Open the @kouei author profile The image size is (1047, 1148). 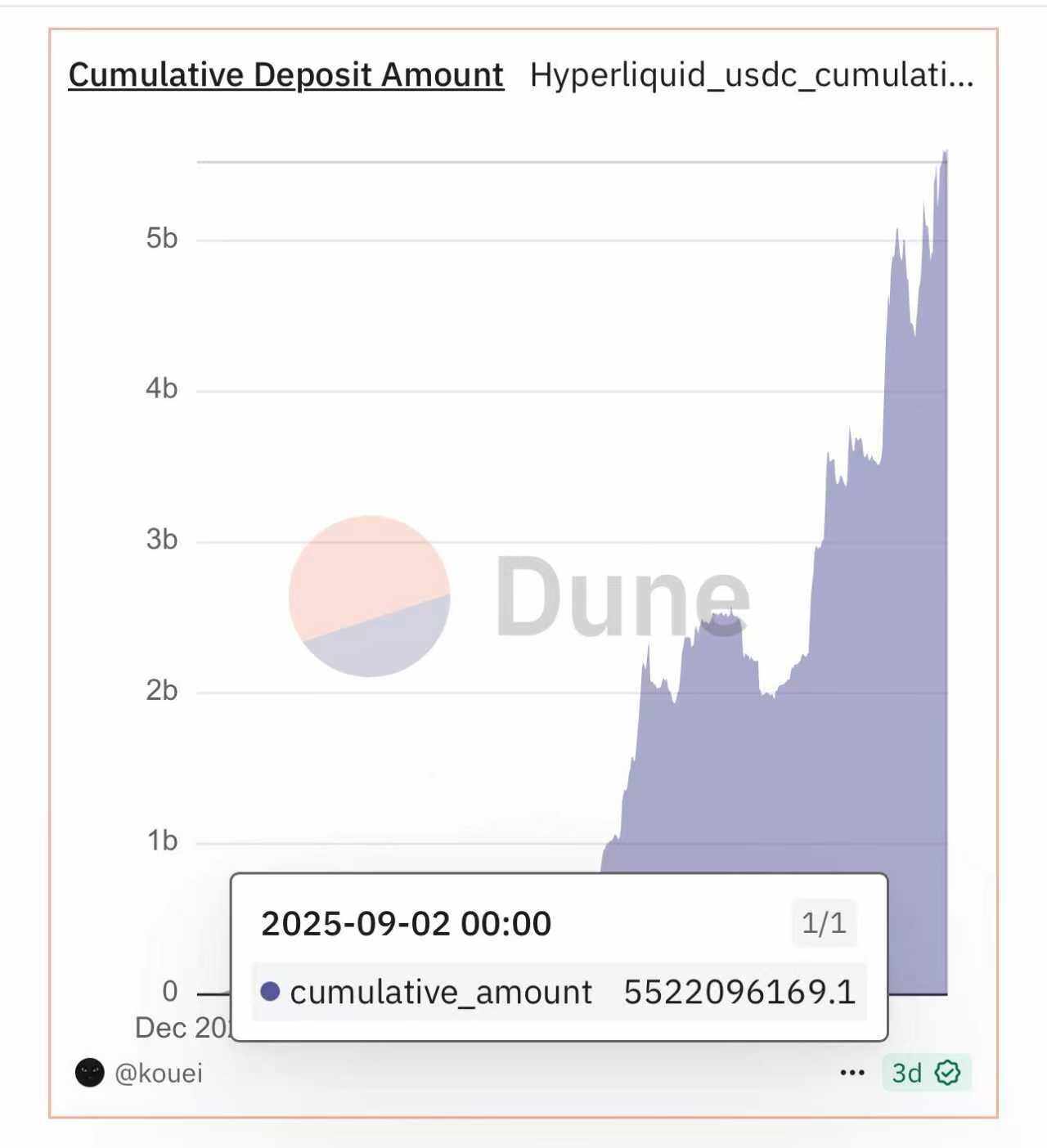(x=159, y=1073)
